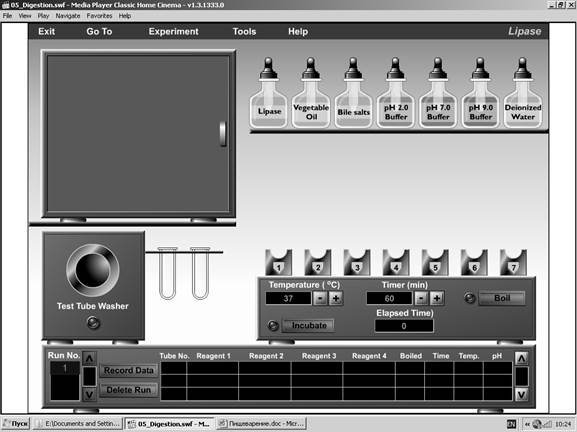Choose the pH 2.0 Buffer bottle
Viewport: 577px width, 432px height.
[x=396, y=92]
